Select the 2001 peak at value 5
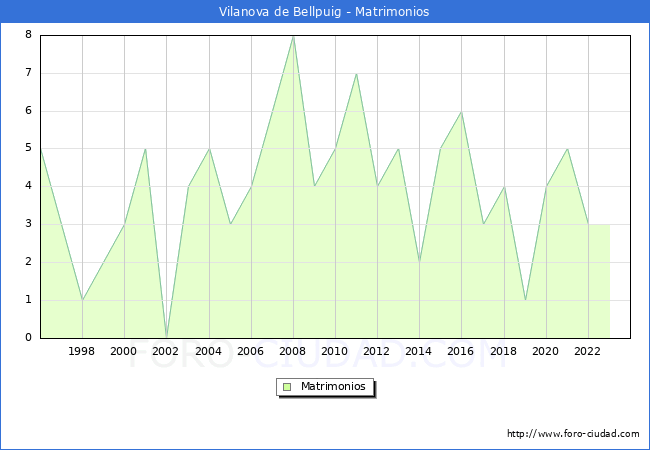Screen dimensions: 650x450 click(x=145, y=149)
